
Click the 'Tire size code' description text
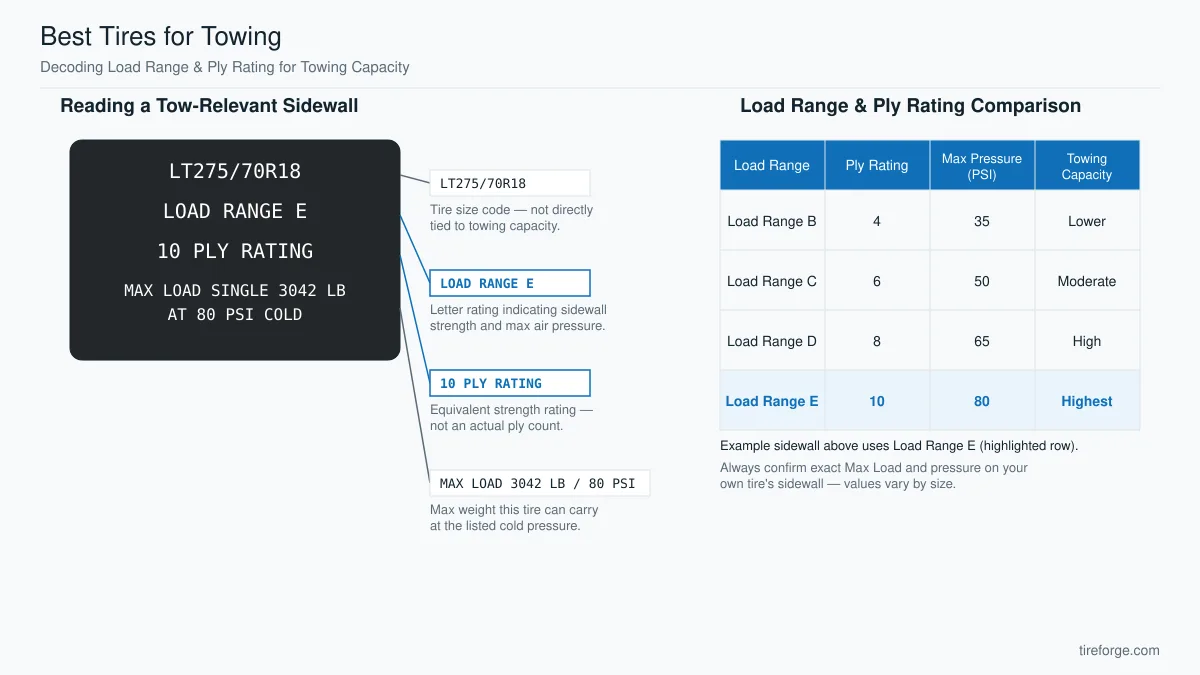(511, 218)
